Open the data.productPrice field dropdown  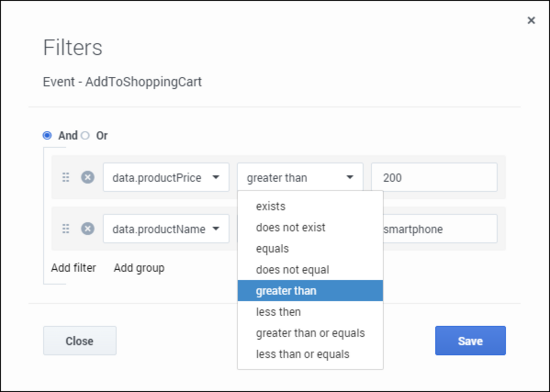pos(166,177)
